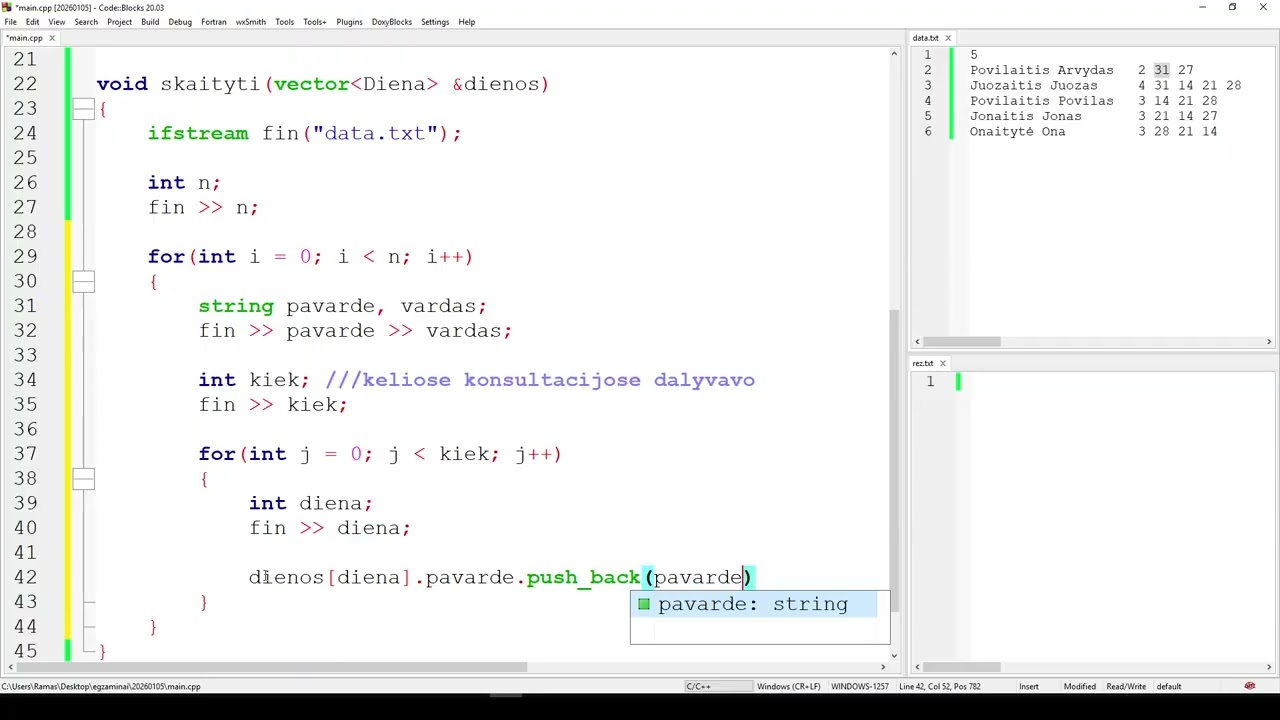This screenshot has height=720, width=1280.
Task: Open the Tools+ menu
Action: coord(314,22)
